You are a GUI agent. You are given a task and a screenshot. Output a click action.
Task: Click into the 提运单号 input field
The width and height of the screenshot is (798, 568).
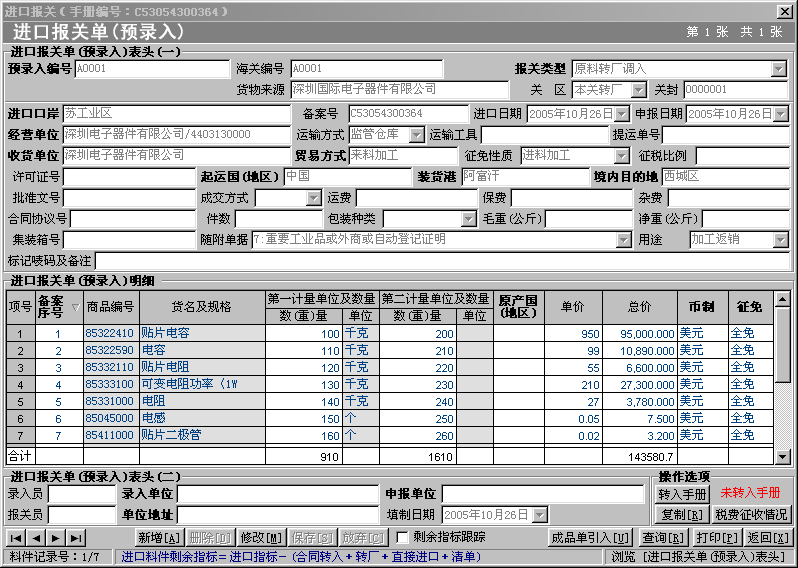pyautogui.click(x=726, y=135)
